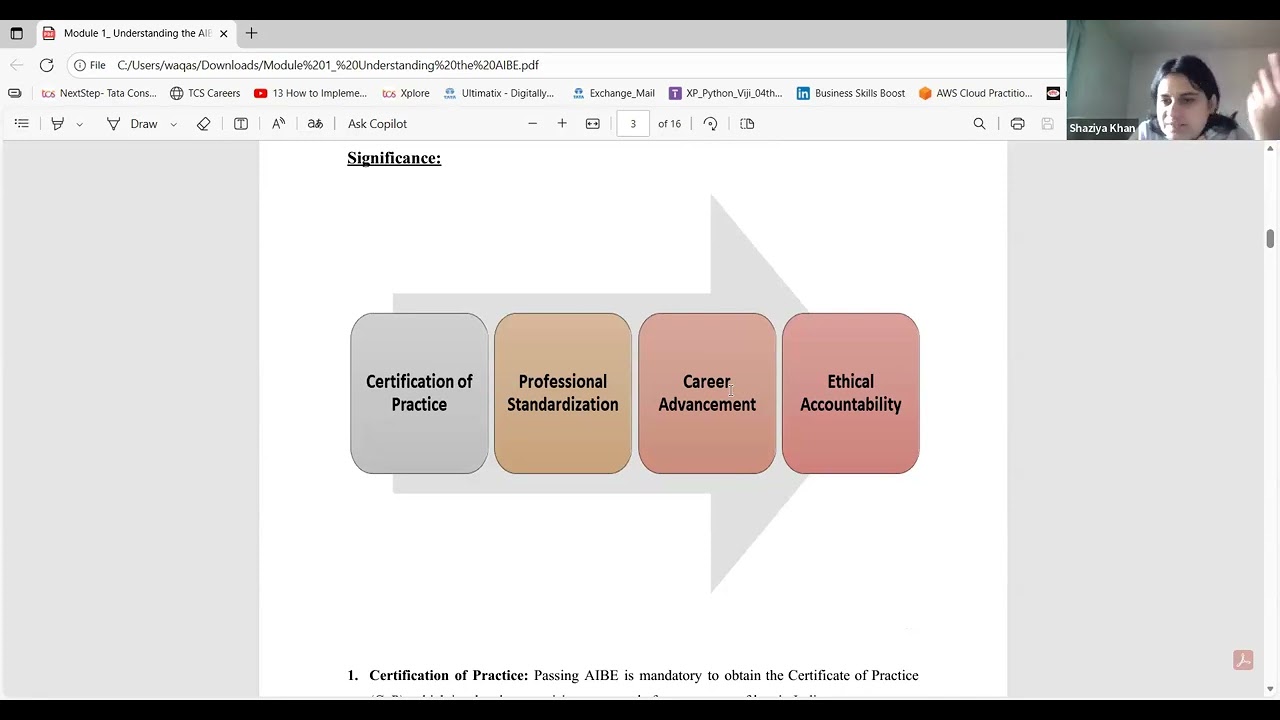Open the tab actions menu icon
This screenshot has width=1280, height=720.
tap(16, 33)
